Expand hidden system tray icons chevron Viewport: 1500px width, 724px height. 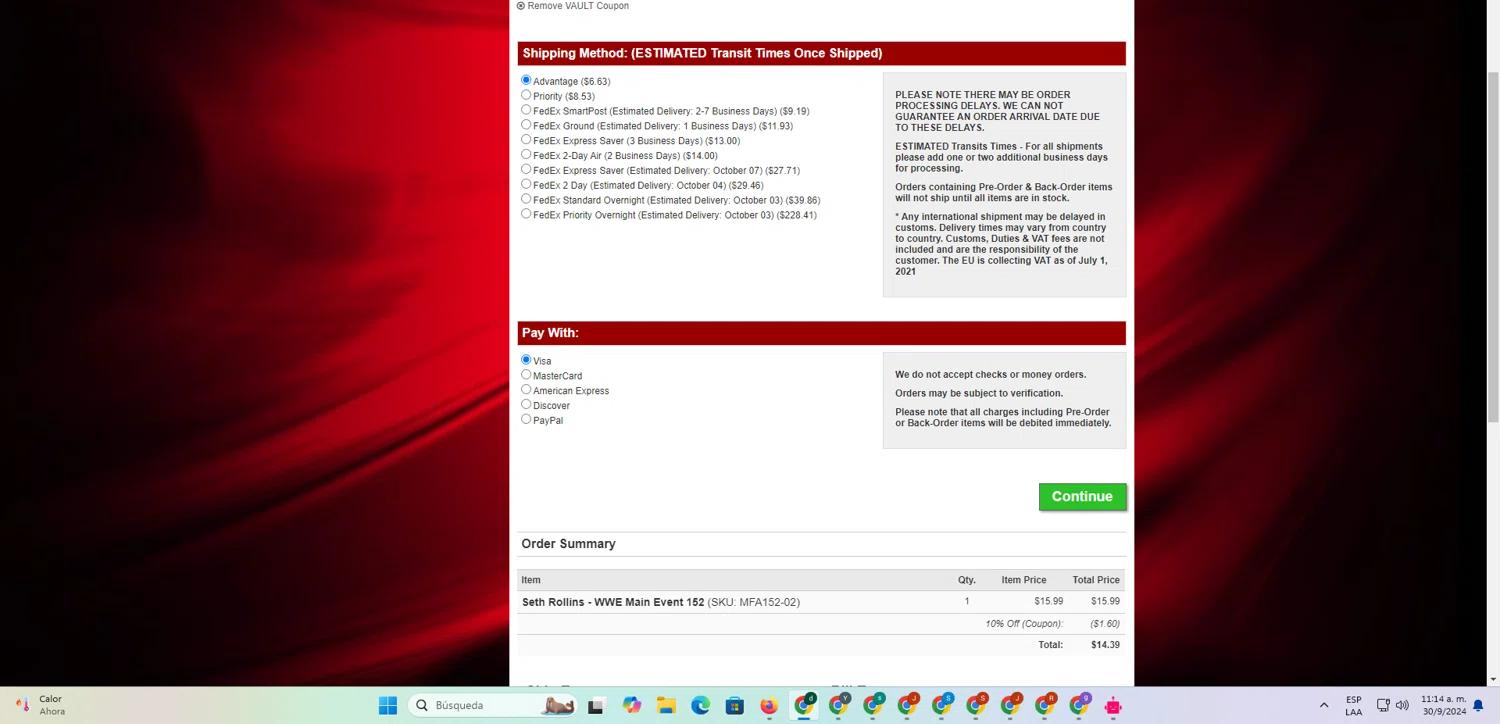[x=1324, y=706]
